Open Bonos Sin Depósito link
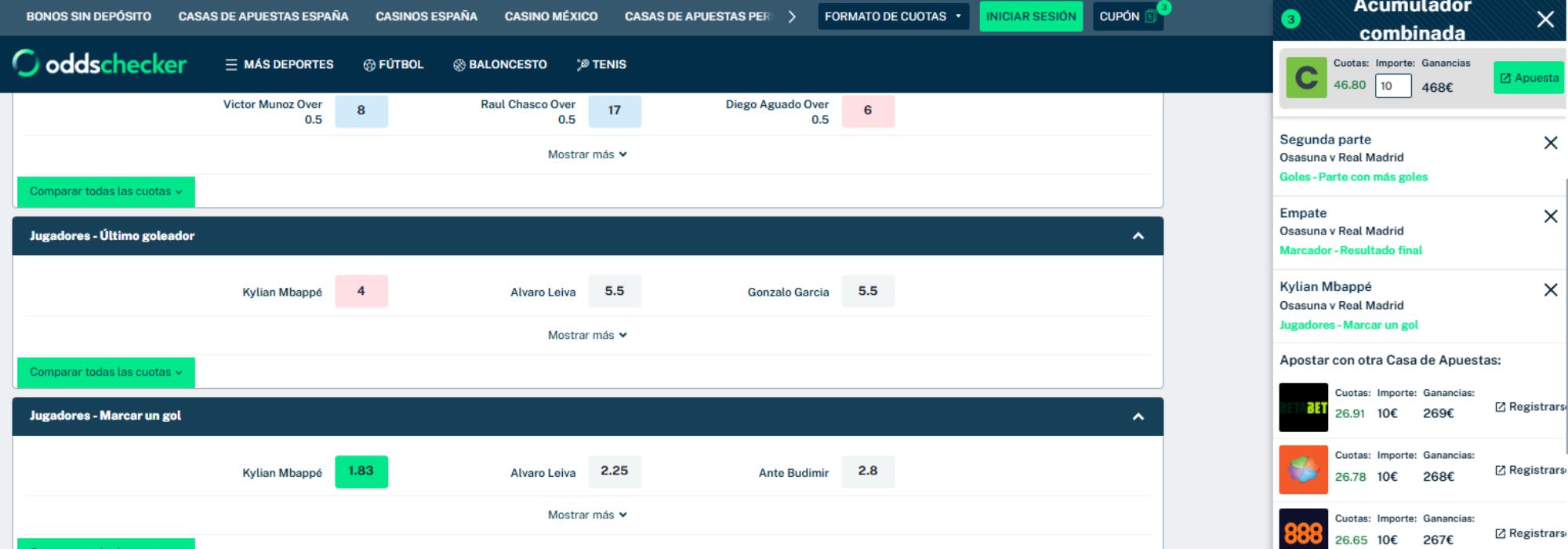 point(89,16)
